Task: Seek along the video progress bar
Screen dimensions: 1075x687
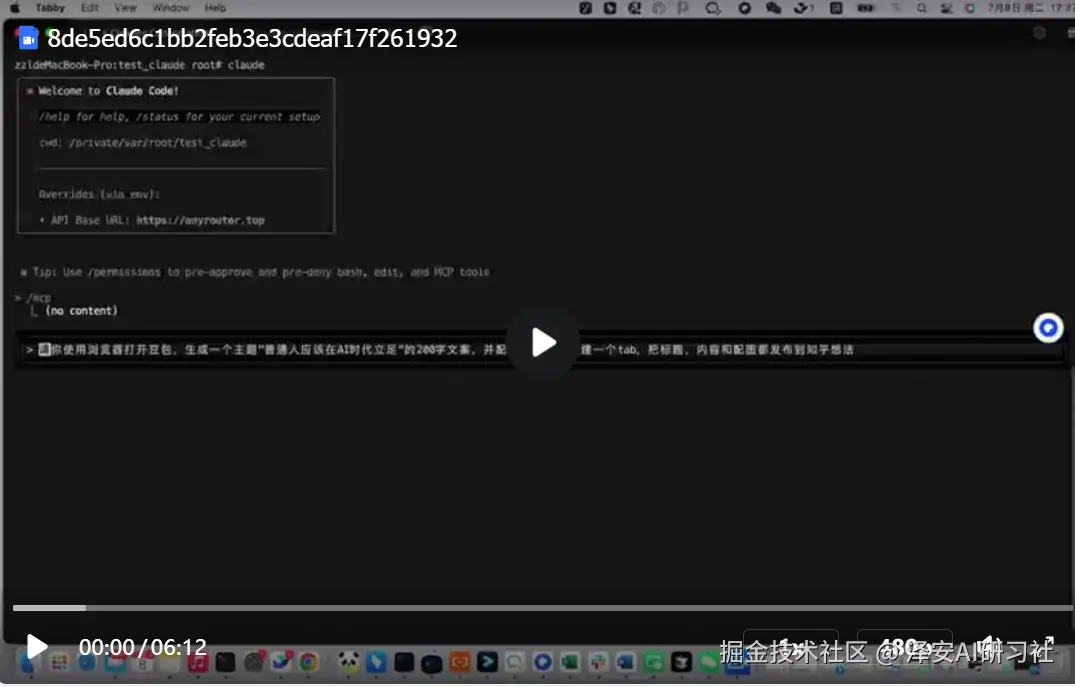Action: tap(542, 607)
